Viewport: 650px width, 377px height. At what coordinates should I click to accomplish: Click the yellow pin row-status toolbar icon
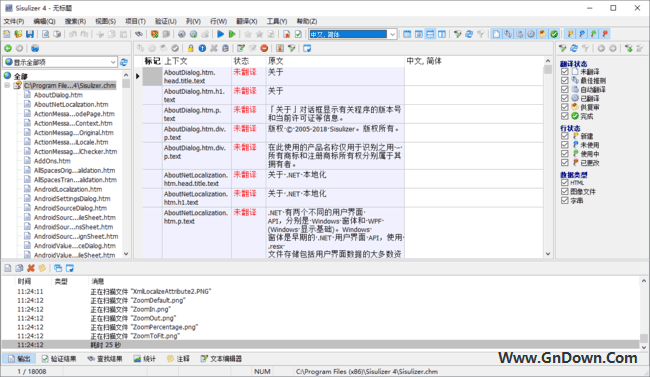click(570, 34)
